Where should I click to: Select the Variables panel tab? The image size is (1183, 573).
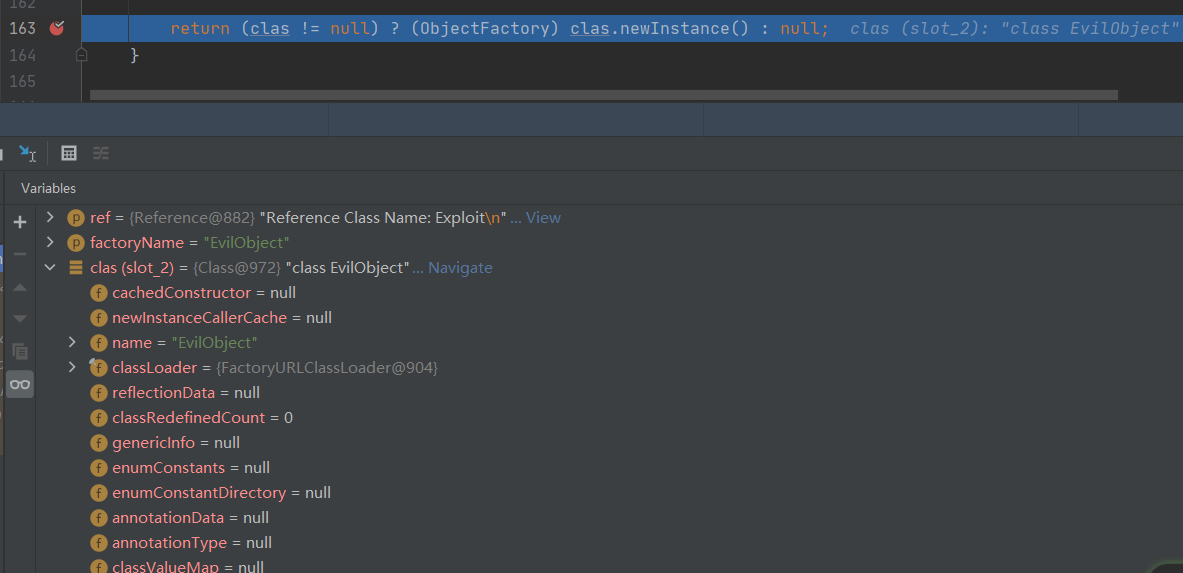pyautogui.click(x=48, y=188)
